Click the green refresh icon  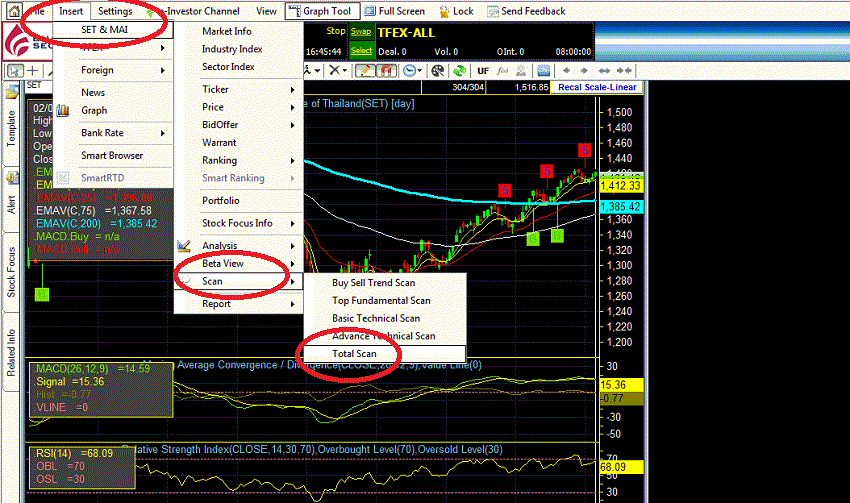(x=459, y=70)
